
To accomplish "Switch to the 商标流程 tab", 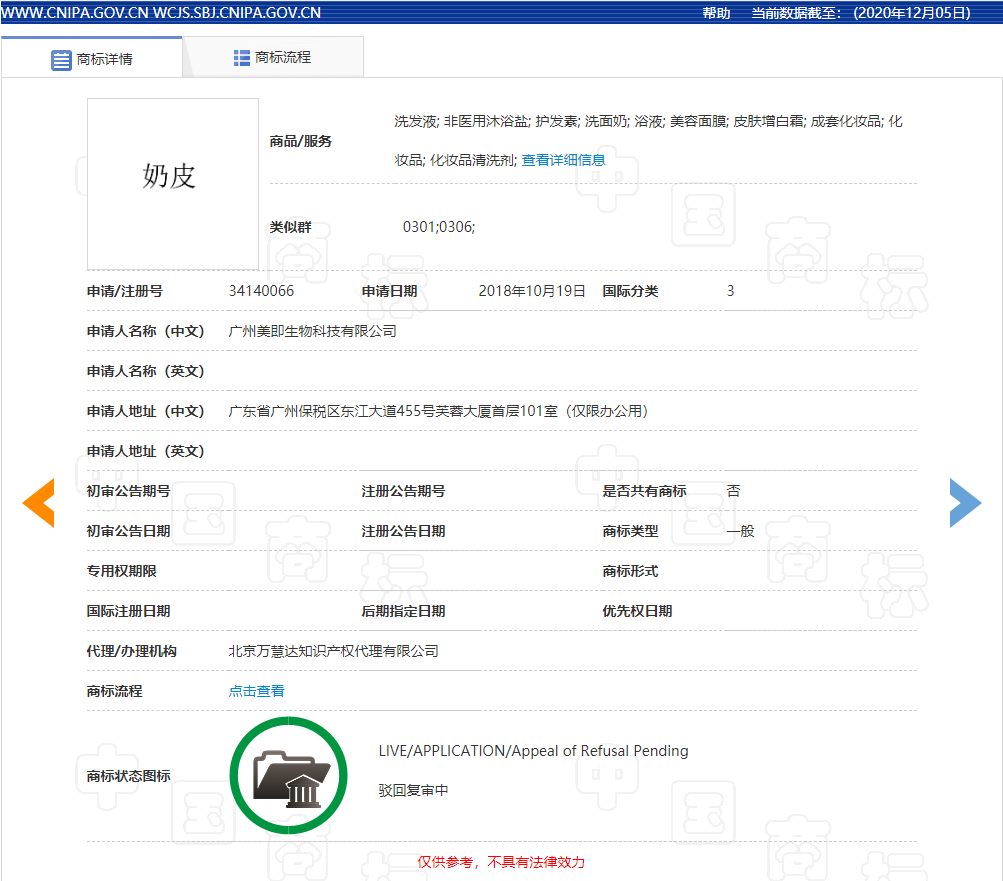I will point(283,58).
